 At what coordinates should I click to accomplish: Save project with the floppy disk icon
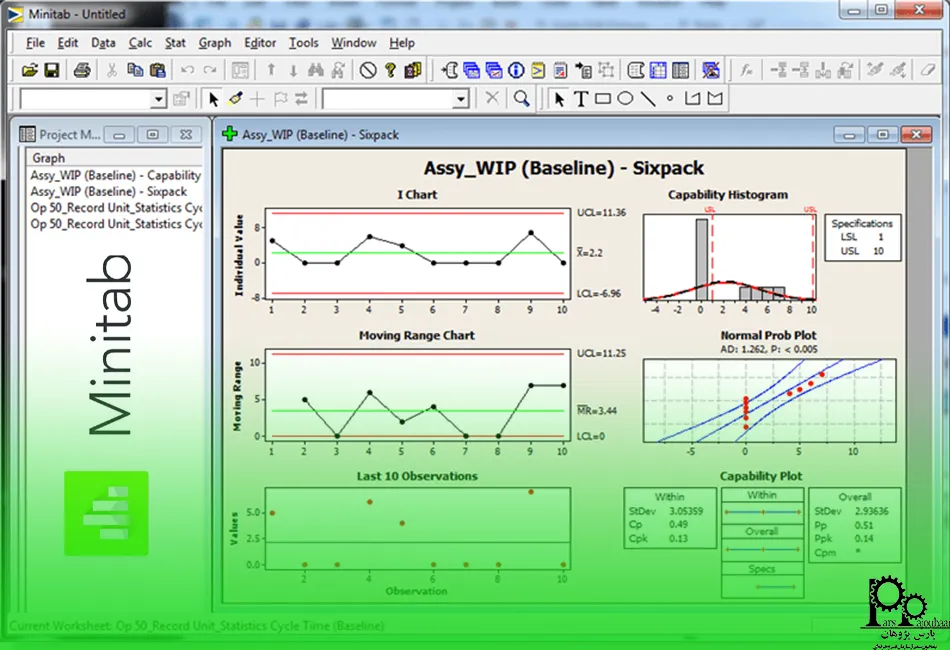[x=51, y=70]
